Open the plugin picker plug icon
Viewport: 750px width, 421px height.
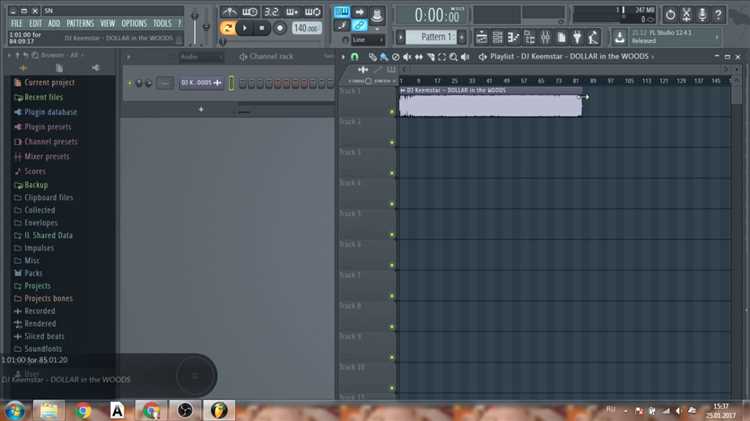[577, 37]
